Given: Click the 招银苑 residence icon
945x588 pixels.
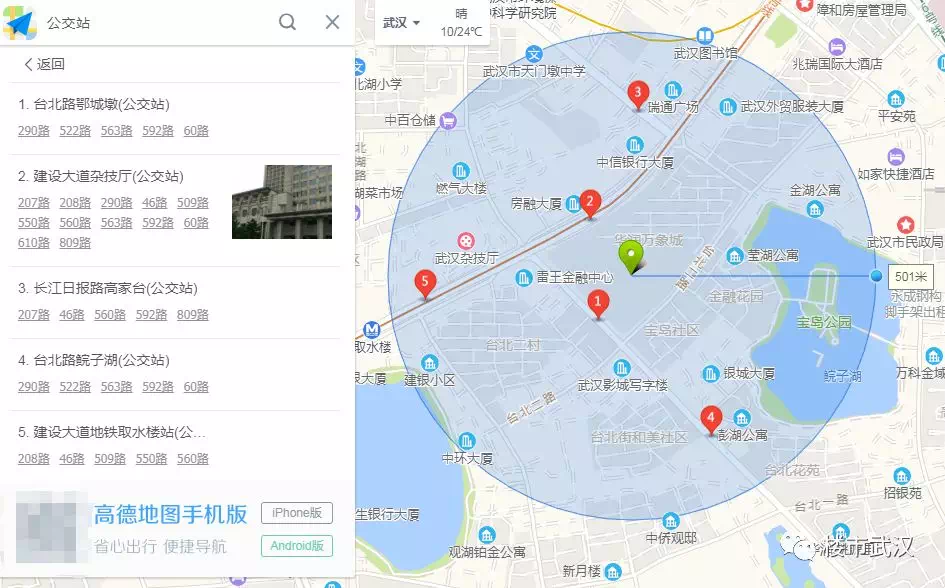Looking at the screenshot, I should pos(902,476).
